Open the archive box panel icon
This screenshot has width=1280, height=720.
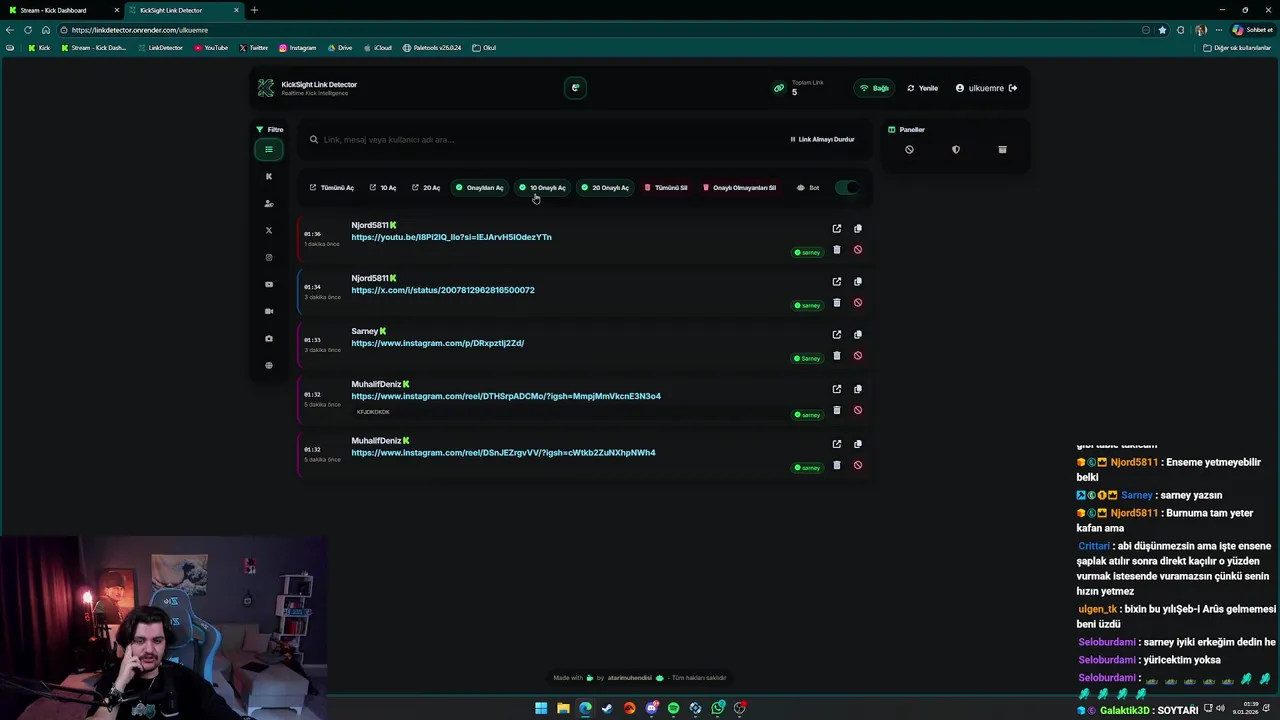point(1002,149)
